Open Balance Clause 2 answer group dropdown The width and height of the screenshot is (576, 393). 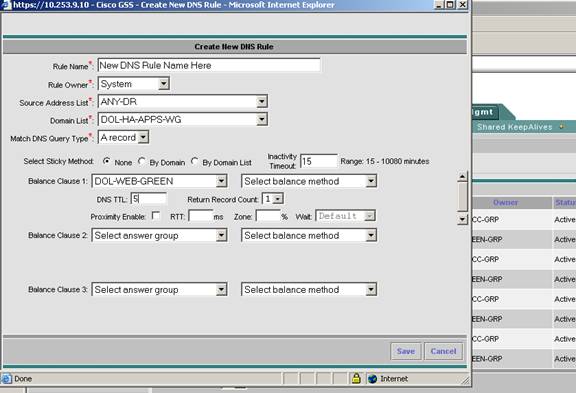coord(159,235)
